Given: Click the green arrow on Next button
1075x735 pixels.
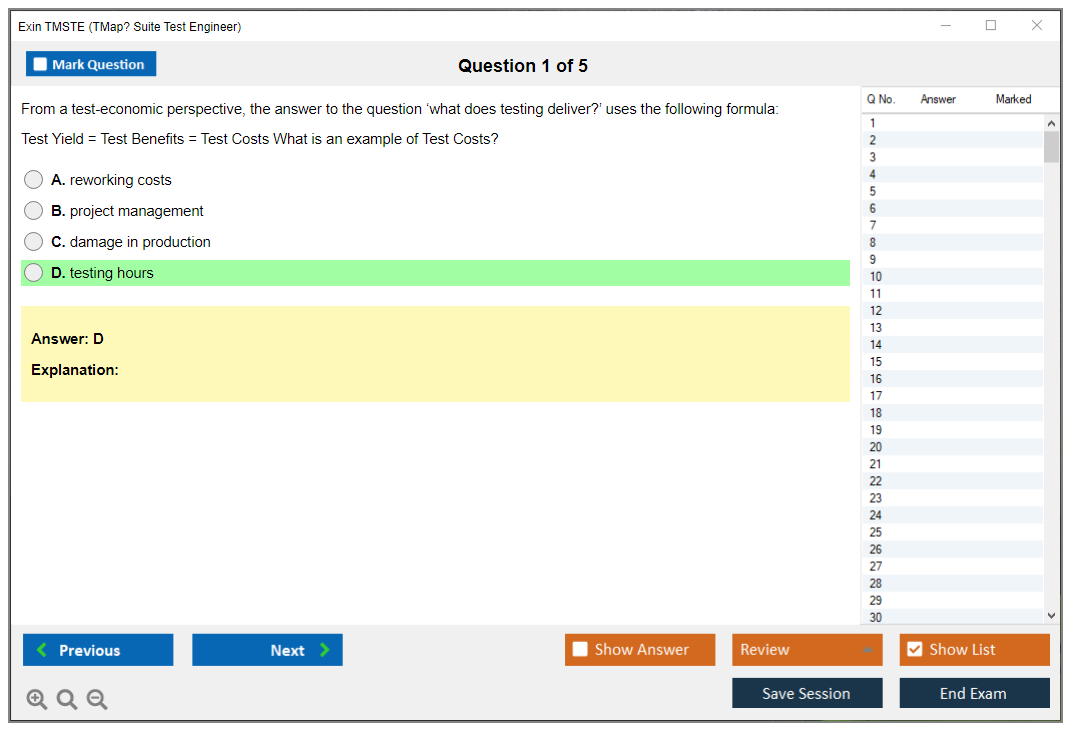Looking at the screenshot, I should (x=325, y=650).
